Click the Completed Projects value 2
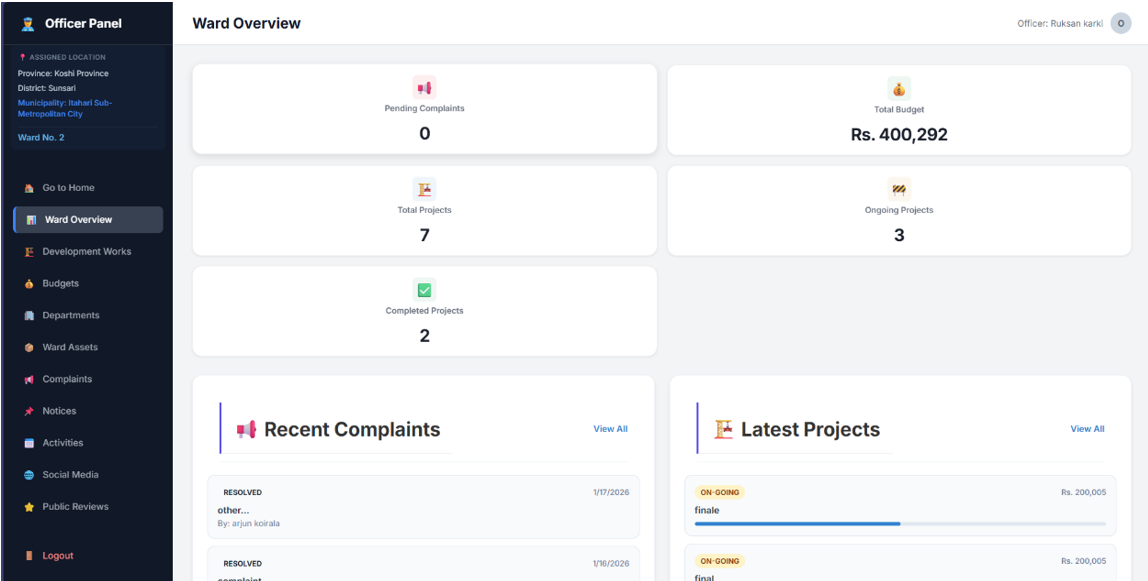 (425, 337)
